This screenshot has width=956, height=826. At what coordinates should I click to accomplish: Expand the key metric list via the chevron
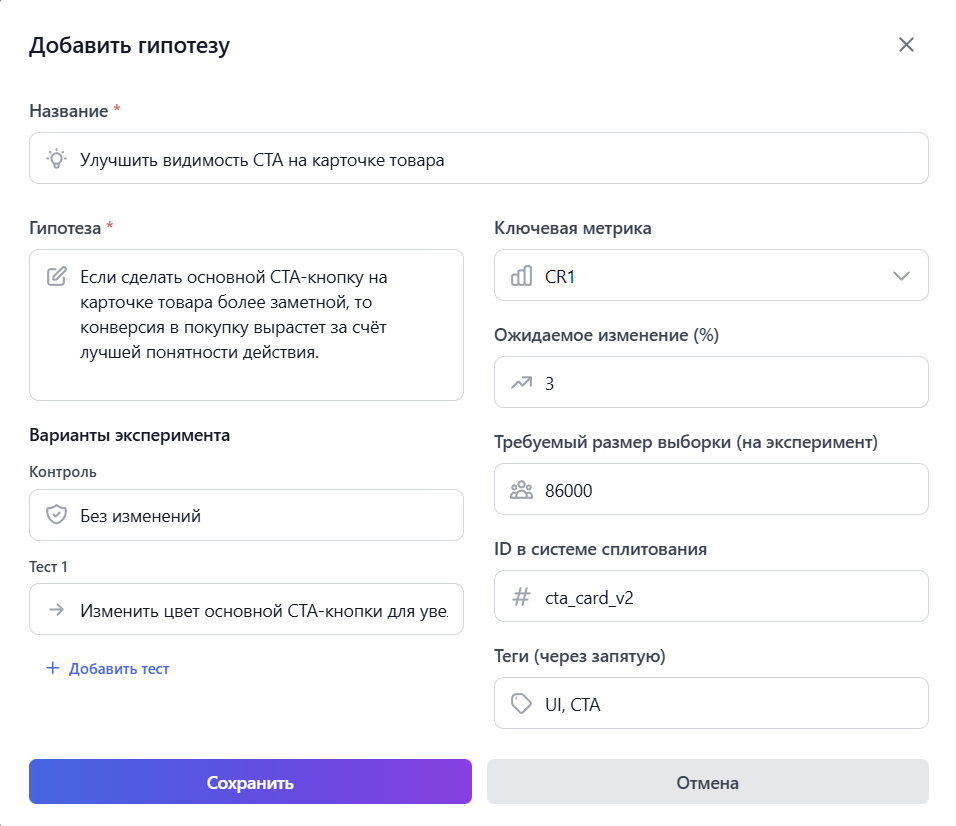click(903, 275)
